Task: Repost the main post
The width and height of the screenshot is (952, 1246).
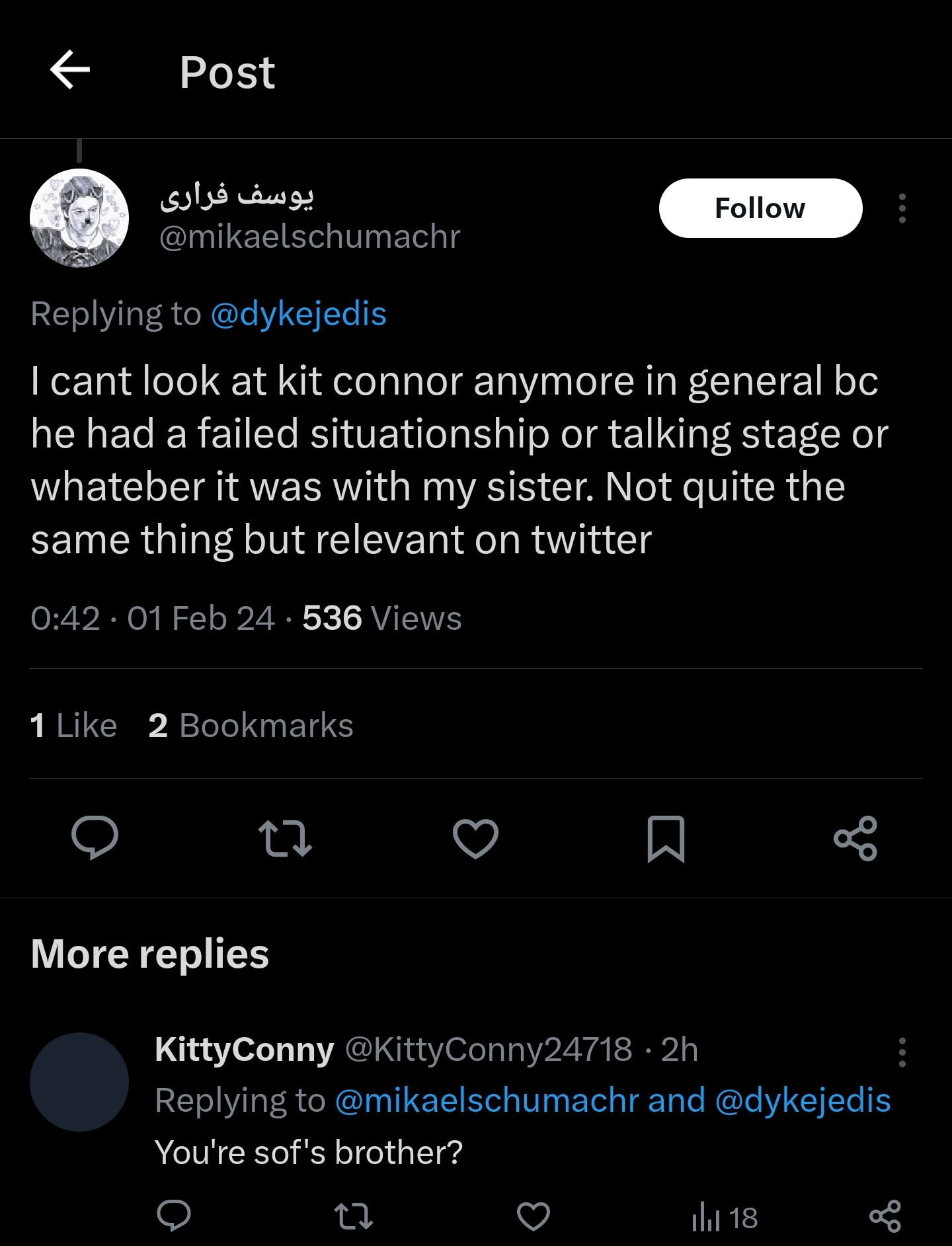Action: tap(285, 838)
